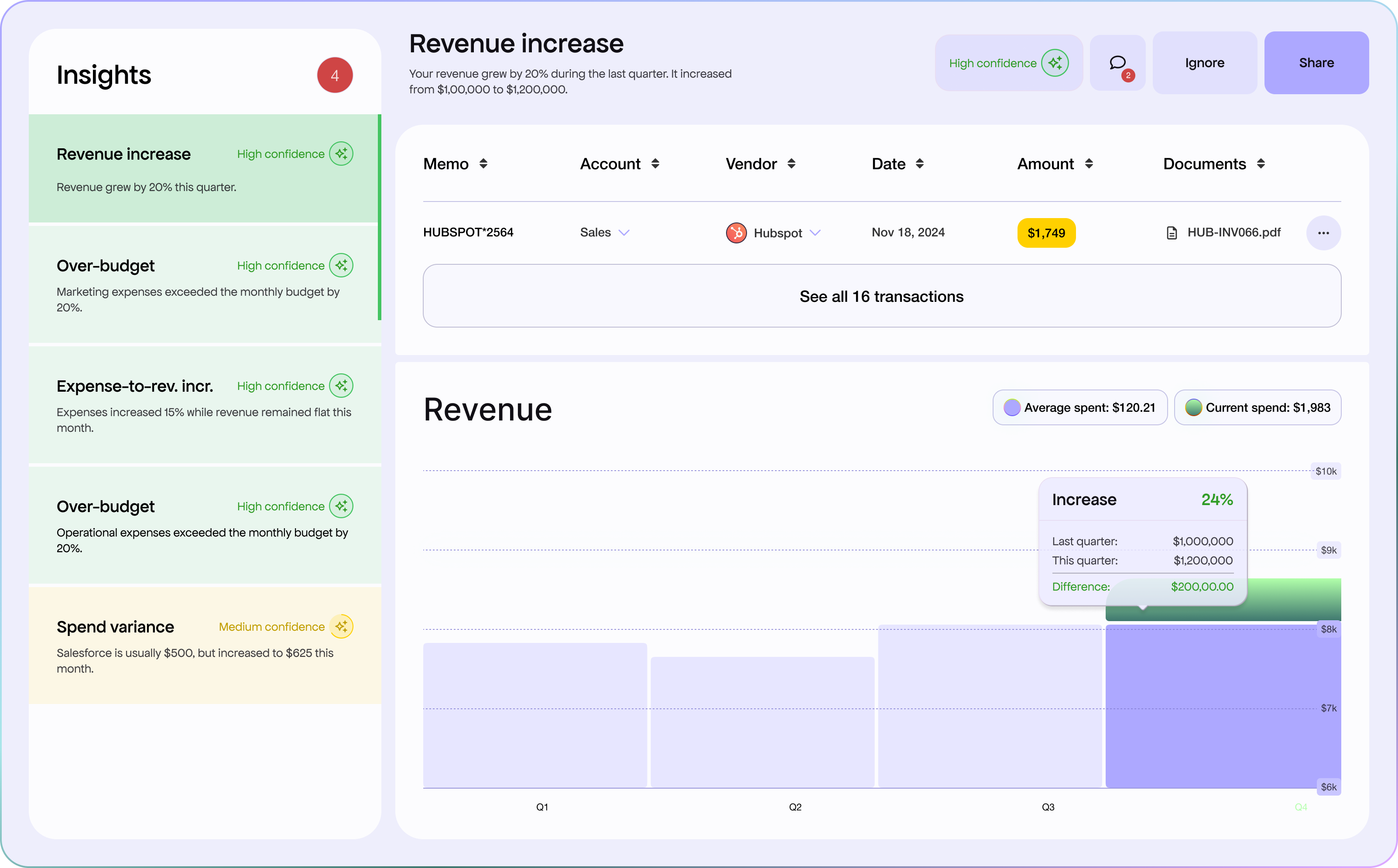Click the Average spent purple swatch

[x=1011, y=407]
